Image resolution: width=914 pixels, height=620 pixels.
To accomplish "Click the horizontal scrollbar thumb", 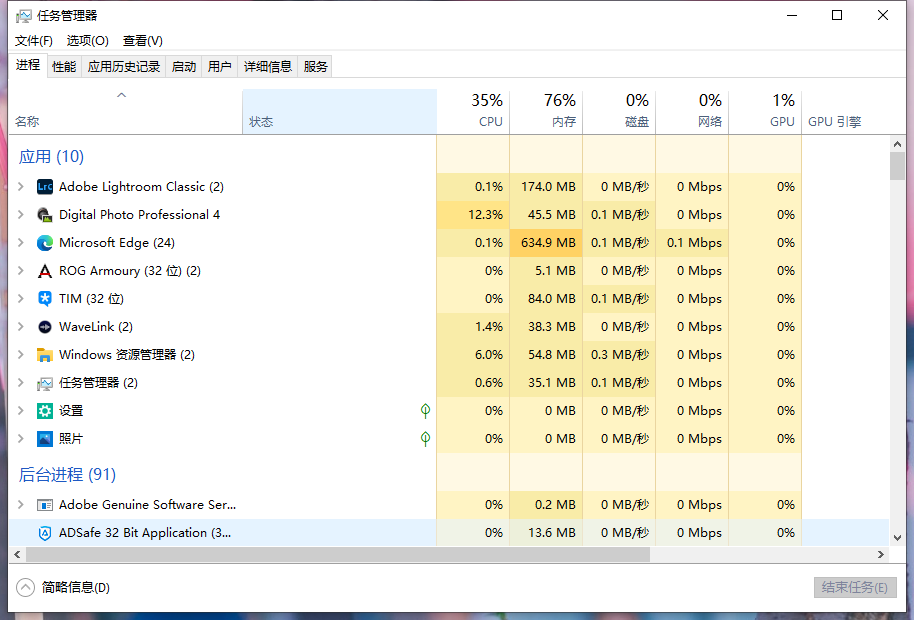I will [338, 554].
